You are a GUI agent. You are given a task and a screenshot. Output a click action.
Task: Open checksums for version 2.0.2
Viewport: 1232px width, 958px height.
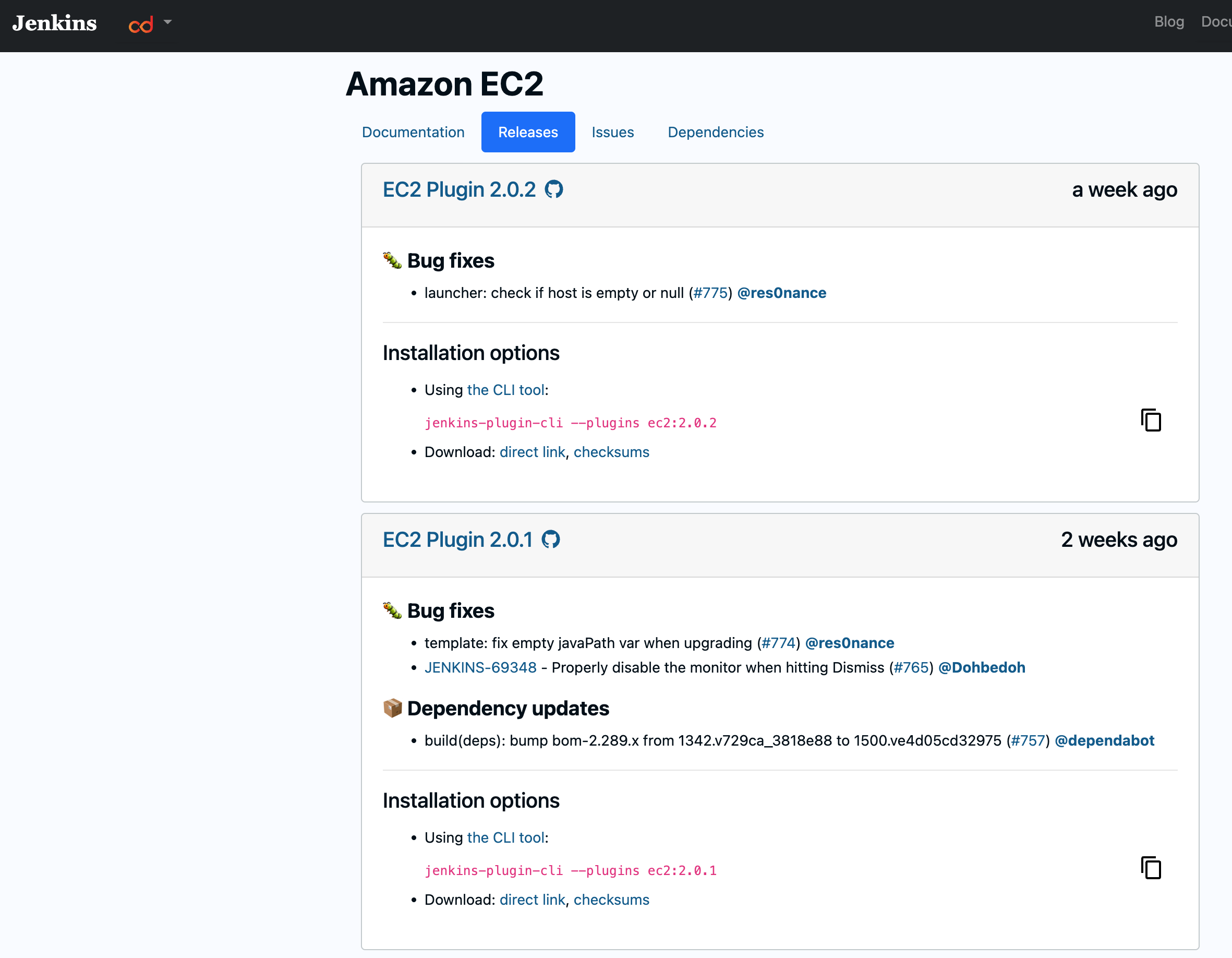tap(611, 452)
